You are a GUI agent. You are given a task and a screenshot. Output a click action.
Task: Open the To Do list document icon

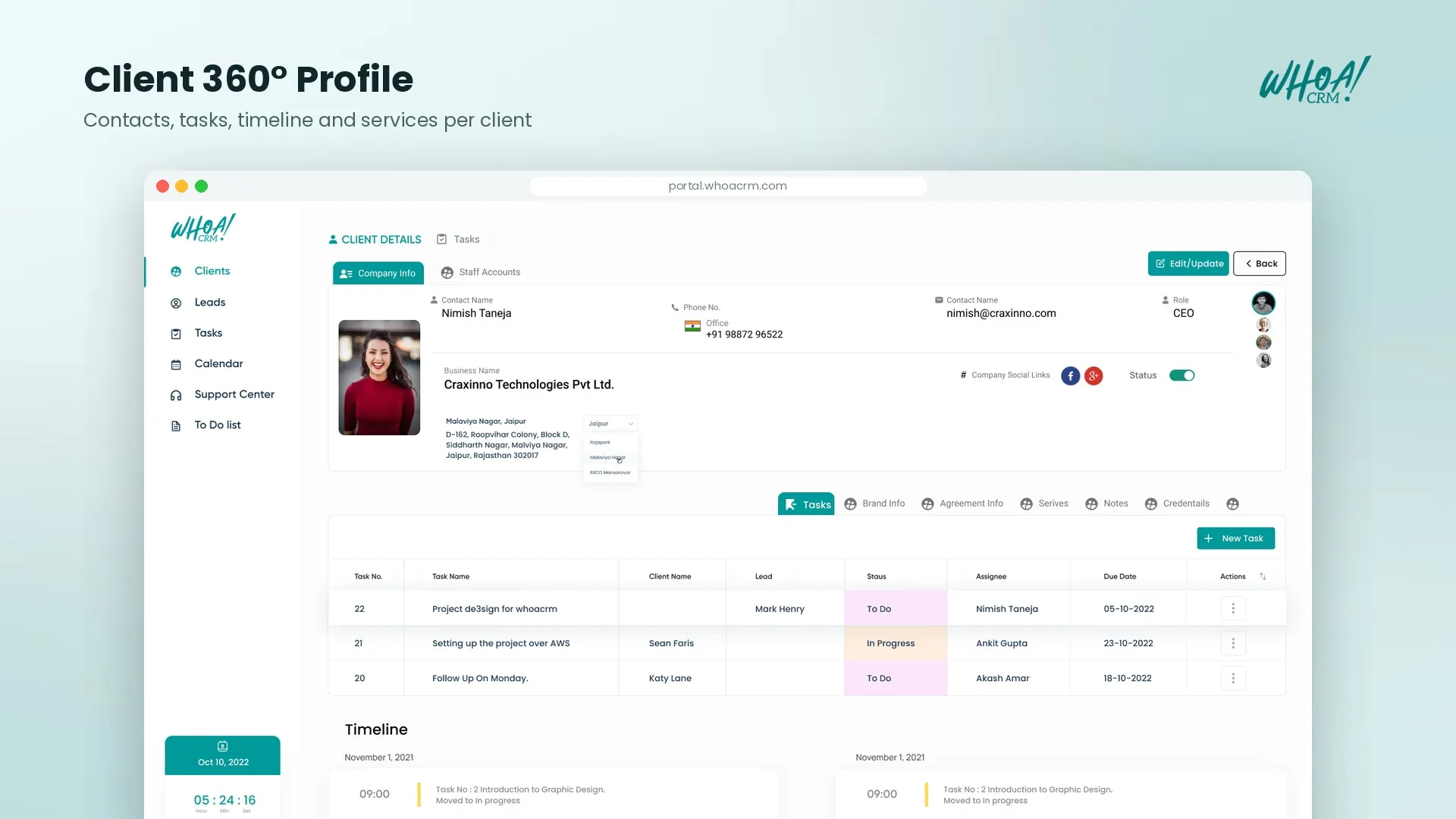pos(176,425)
